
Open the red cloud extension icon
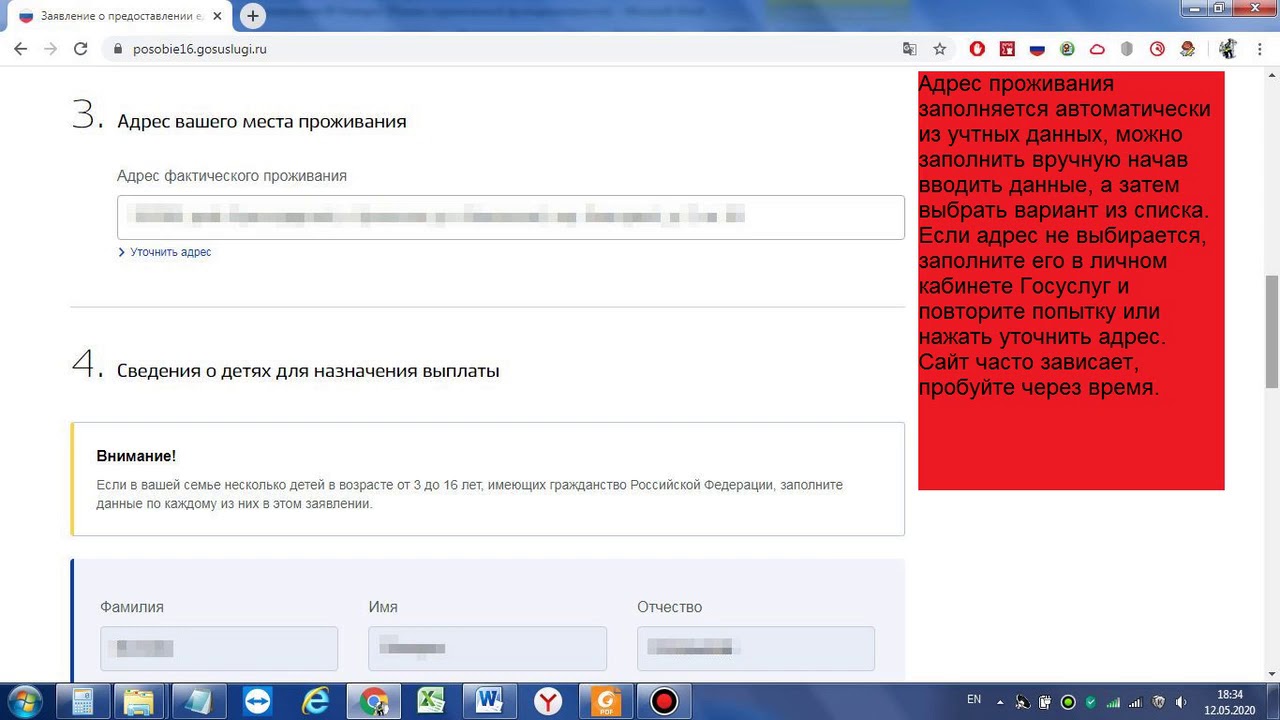1097,49
